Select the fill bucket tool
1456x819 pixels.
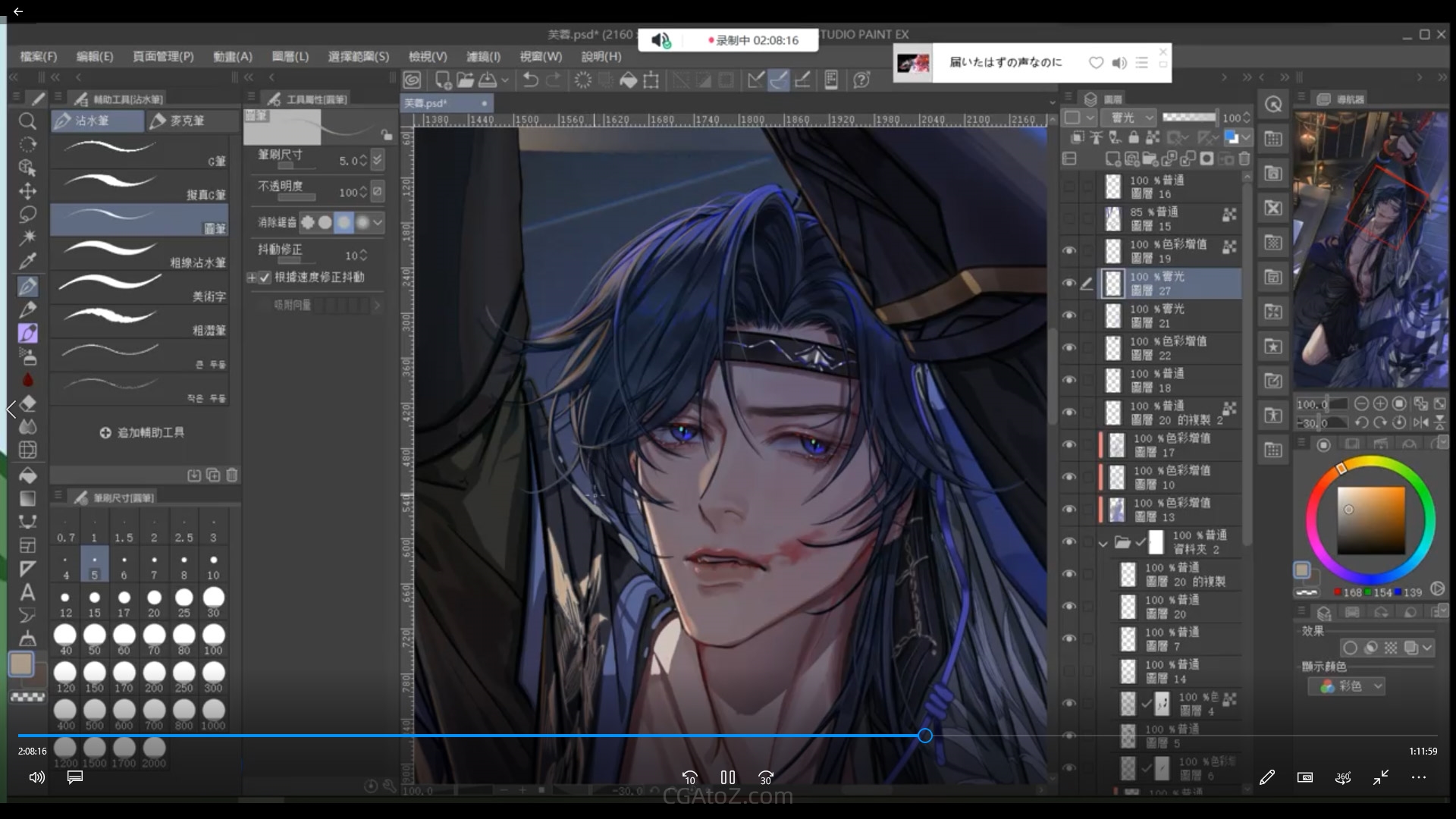click(27, 475)
